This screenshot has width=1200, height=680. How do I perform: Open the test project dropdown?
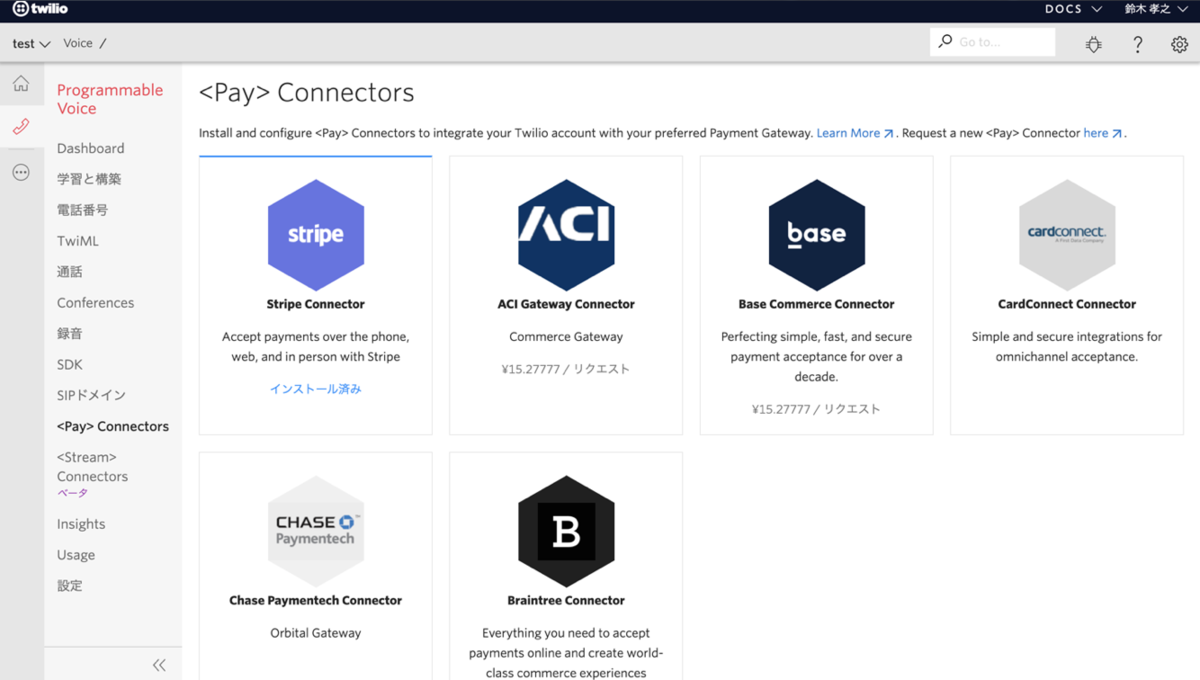[x=31, y=43]
